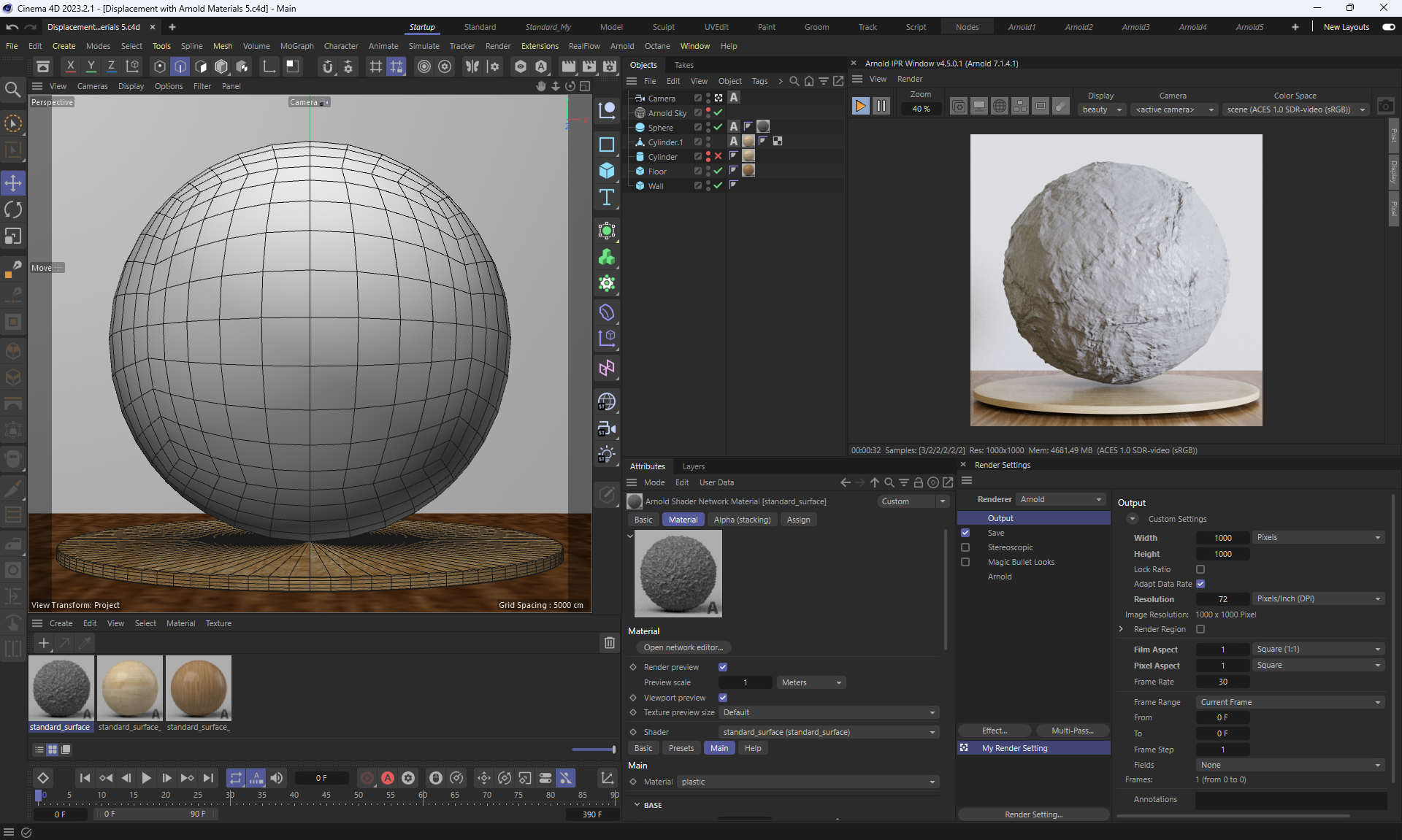Play animation forward in timeline

point(146,778)
